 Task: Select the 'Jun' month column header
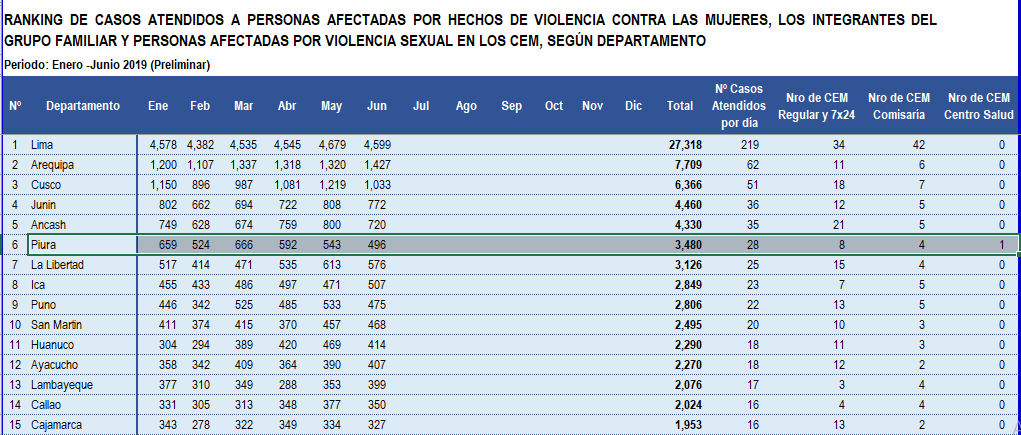click(x=377, y=106)
